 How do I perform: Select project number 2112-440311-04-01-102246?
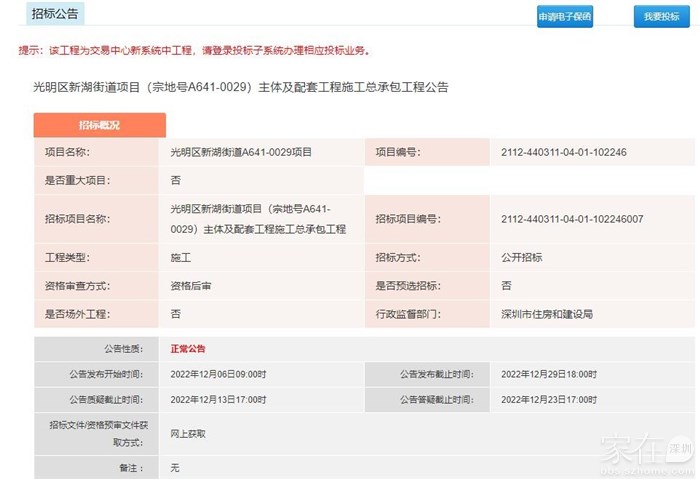pyautogui.click(x=564, y=152)
